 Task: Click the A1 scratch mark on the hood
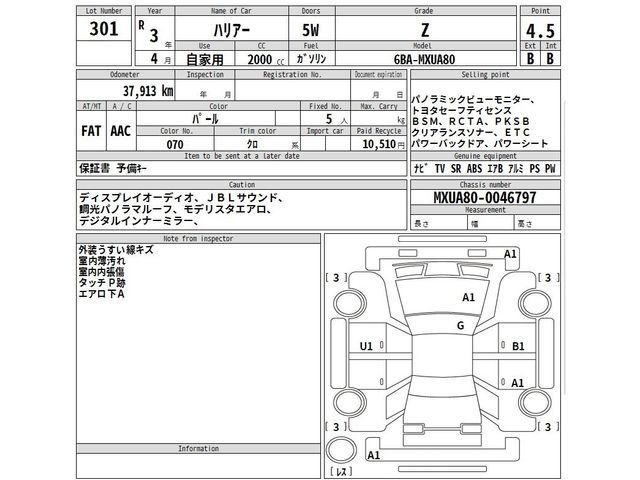tap(468, 297)
